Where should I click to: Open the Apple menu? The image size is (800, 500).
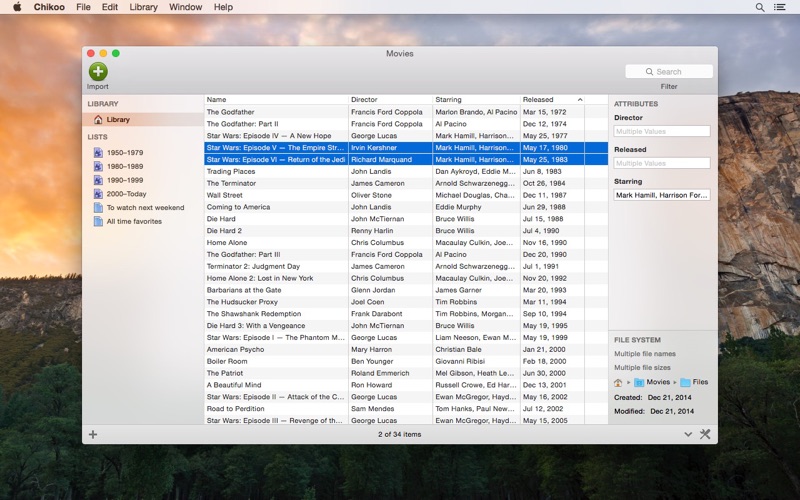[17, 7]
